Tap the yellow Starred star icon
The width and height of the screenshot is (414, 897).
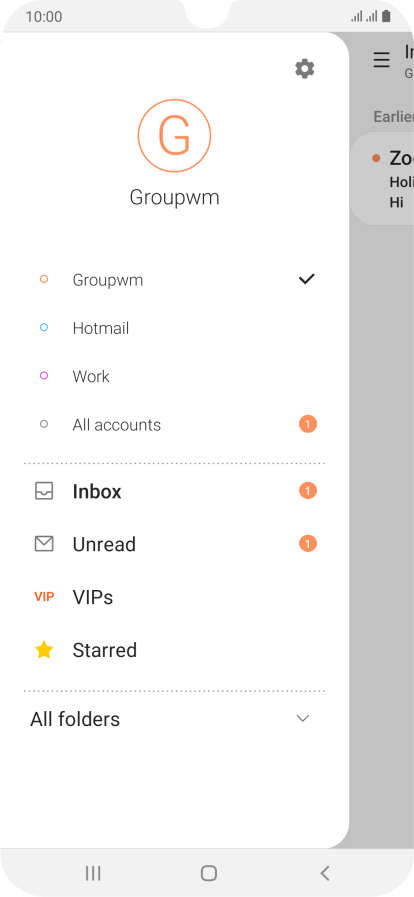(44, 650)
